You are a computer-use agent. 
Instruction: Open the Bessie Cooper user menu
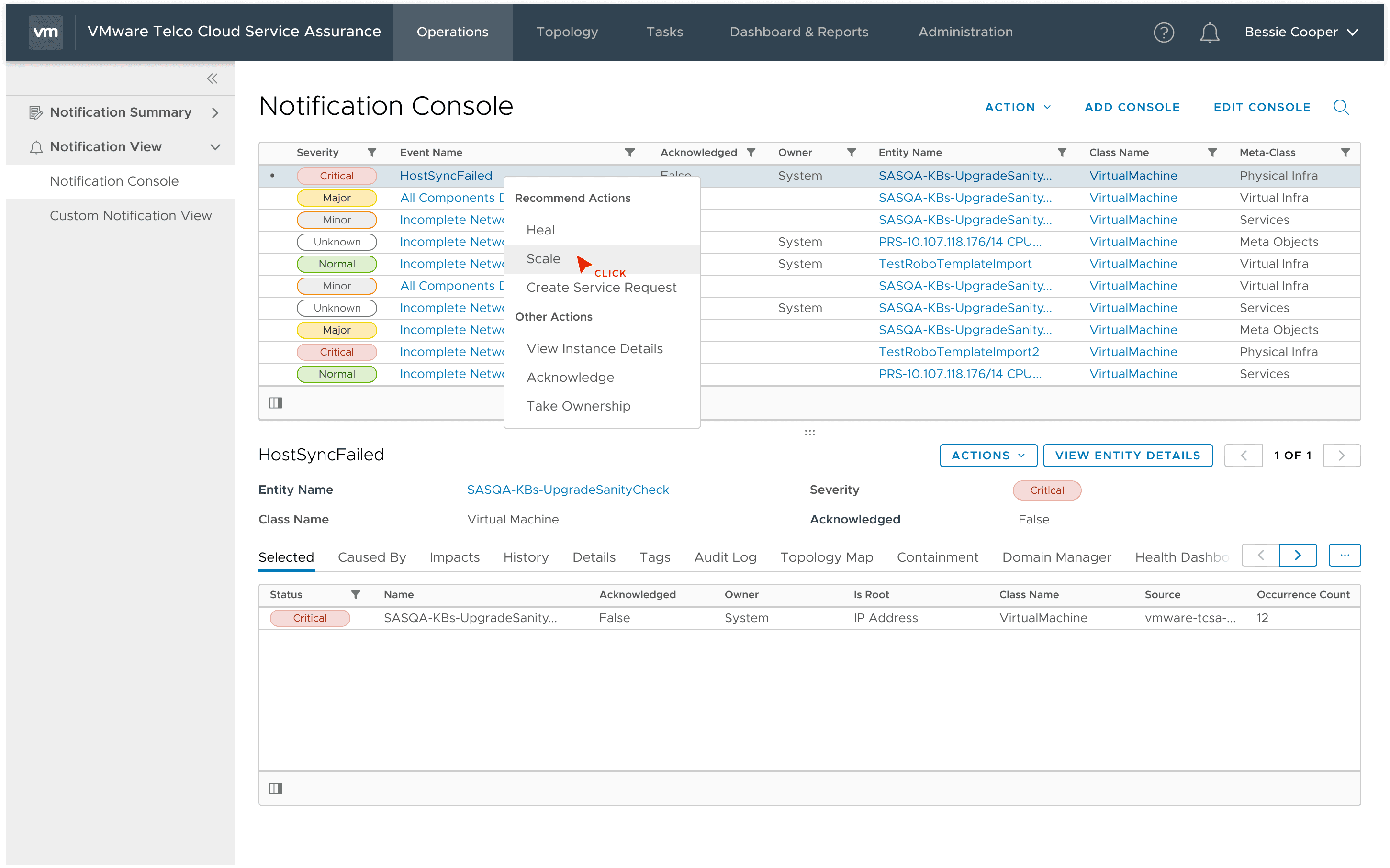tap(1301, 32)
